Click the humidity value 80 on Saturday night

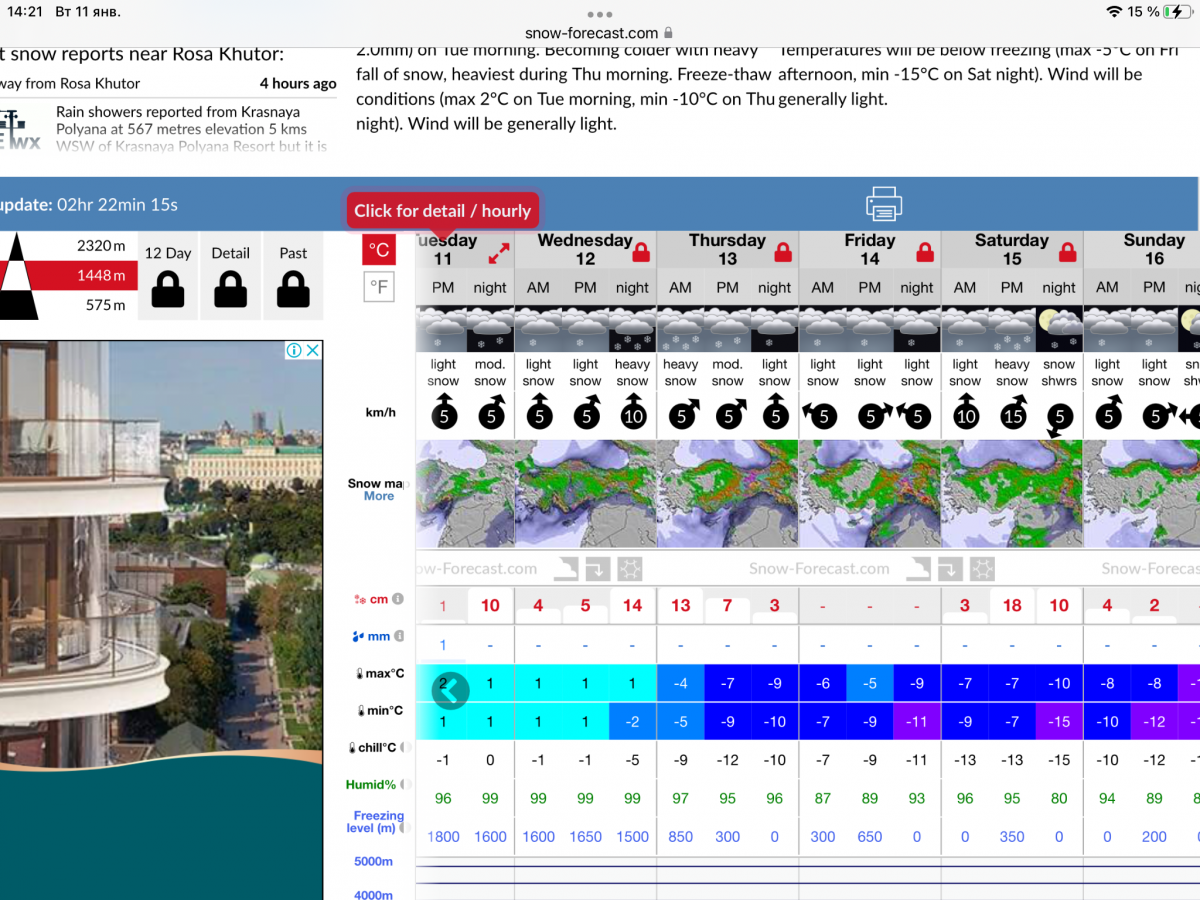[1059, 798]
